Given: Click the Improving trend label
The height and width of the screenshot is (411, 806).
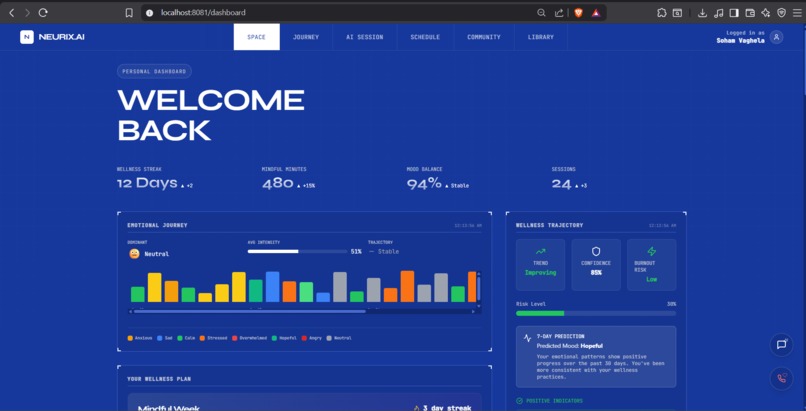Looking at the screenshot, I should 540,273.
